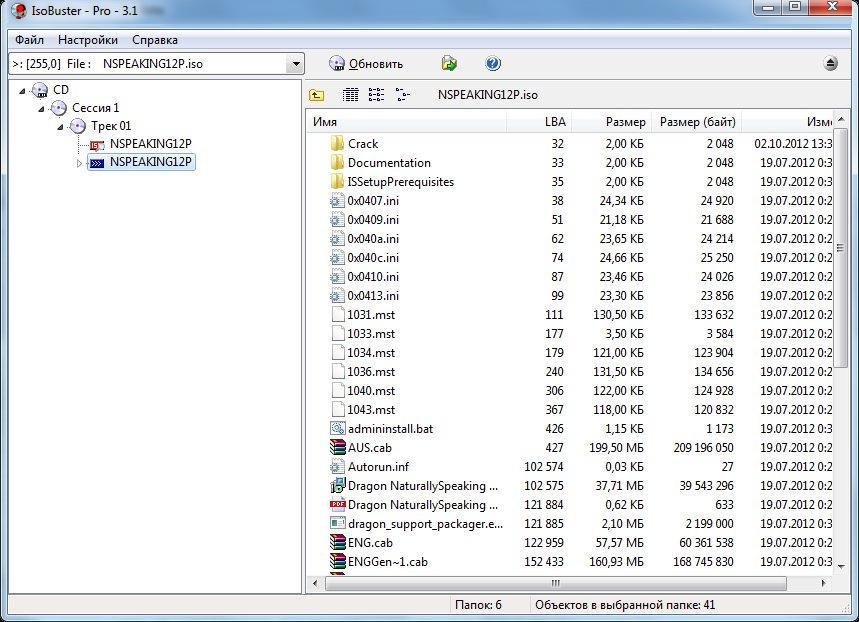
Task: Click the eject icon in the toolbar
Action: click(830, 64)
